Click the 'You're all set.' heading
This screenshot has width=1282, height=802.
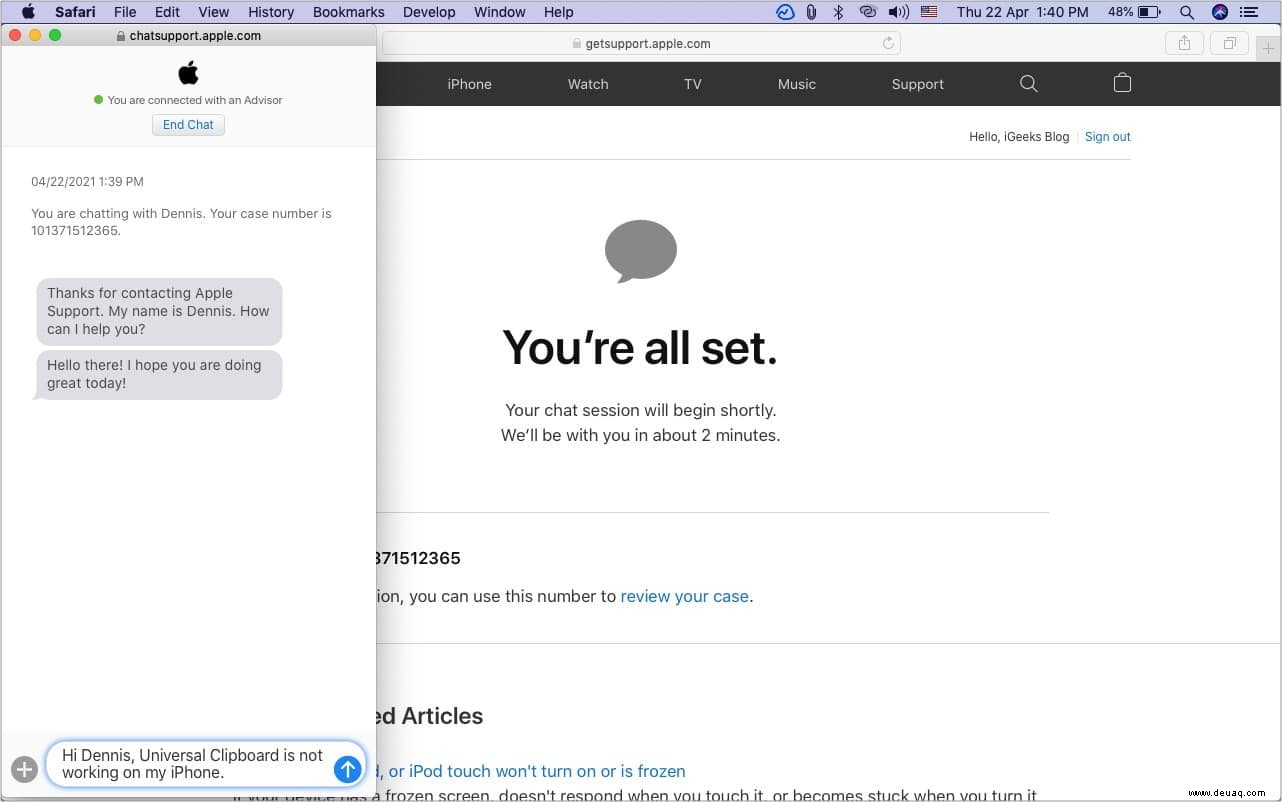[x=640, y=348]
